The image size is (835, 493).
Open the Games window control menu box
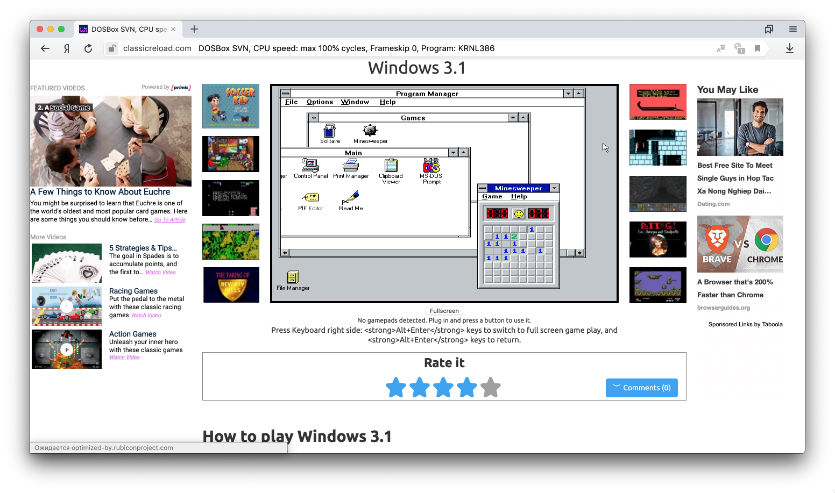point(314,117)
